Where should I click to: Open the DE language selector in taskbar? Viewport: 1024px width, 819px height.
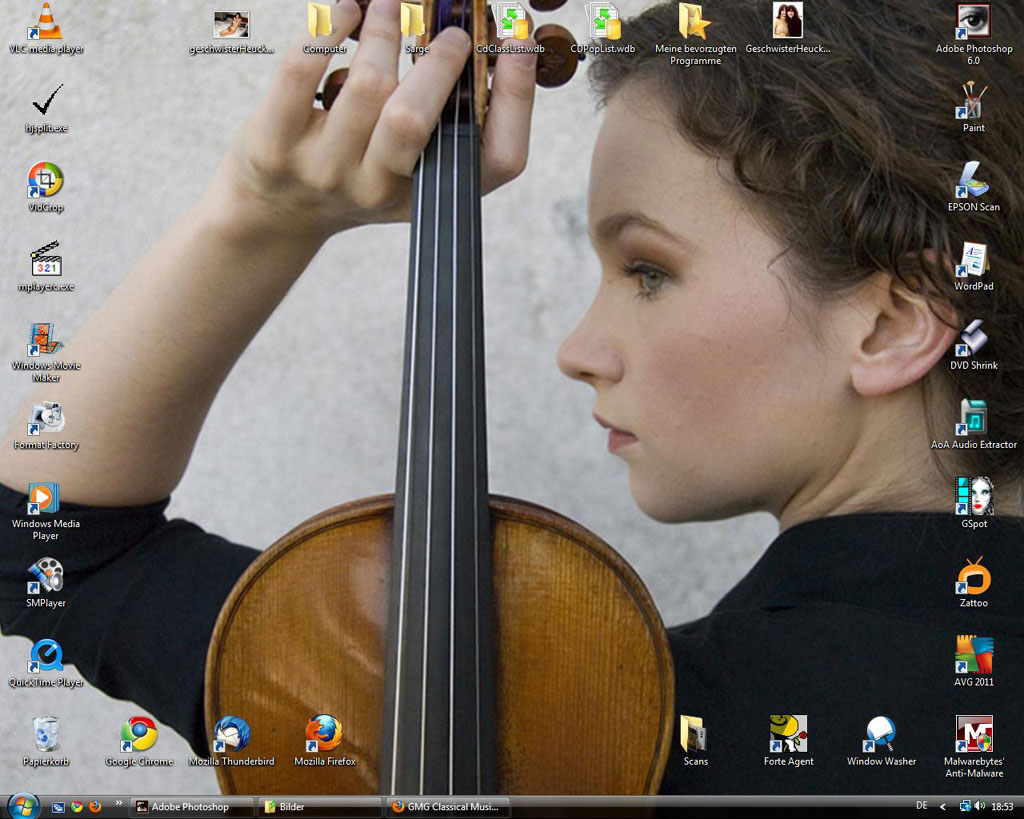[x=921, y=806]
